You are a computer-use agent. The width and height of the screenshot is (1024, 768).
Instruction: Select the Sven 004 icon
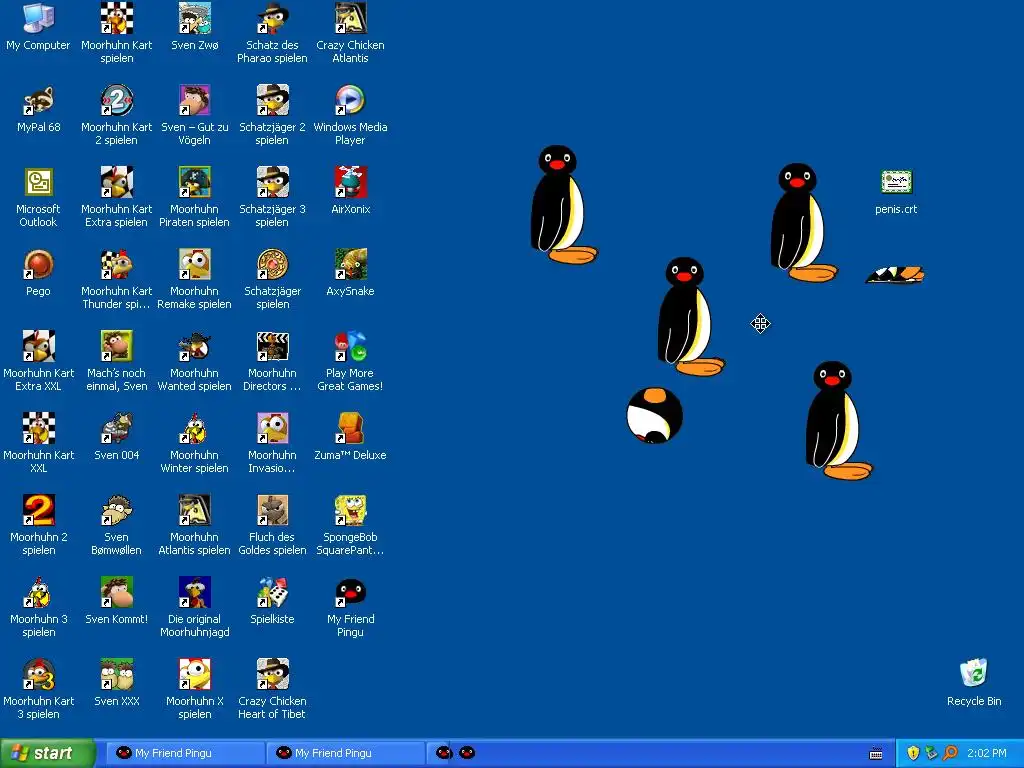pos(116,428)
